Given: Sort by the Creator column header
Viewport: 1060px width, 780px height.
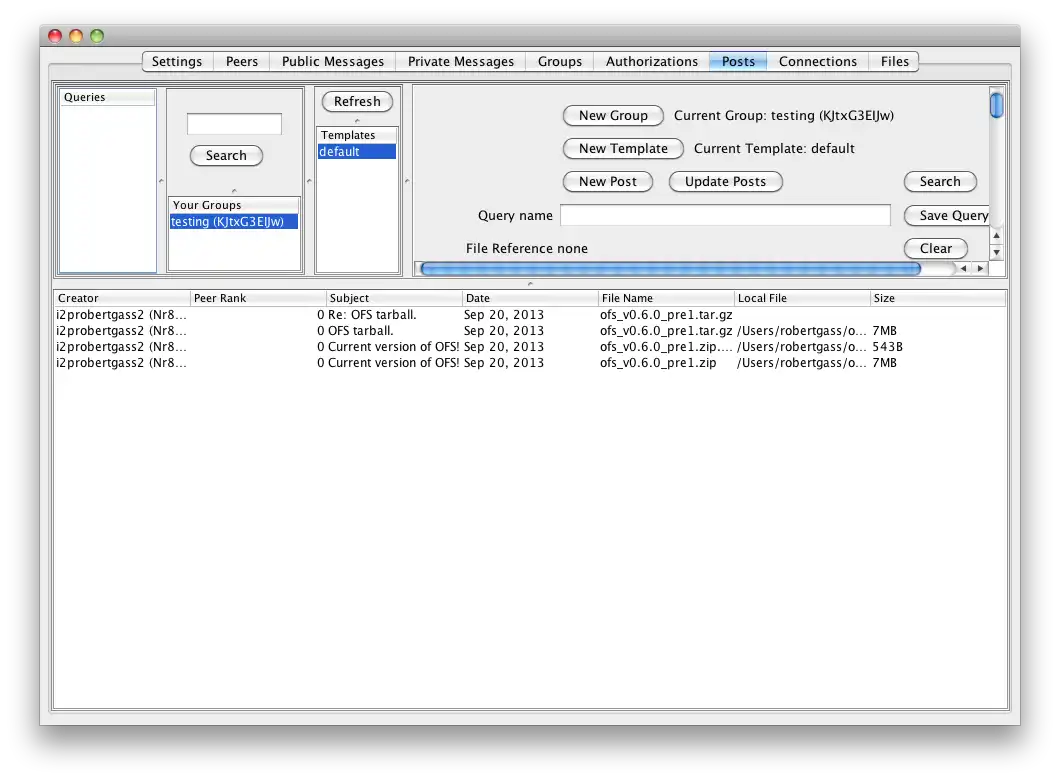Looking at the screenshot, I should [122, 298].
